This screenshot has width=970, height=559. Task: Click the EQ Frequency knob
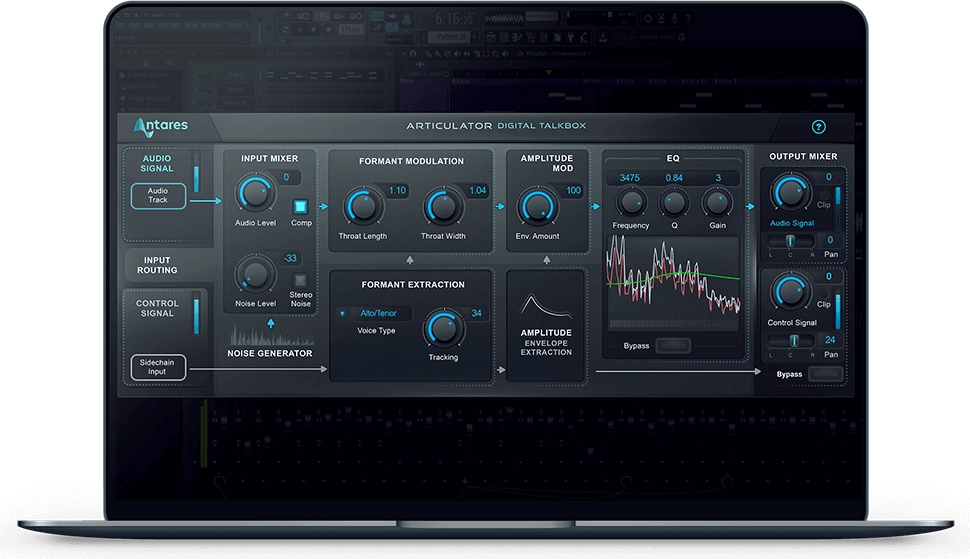(630, 202)
